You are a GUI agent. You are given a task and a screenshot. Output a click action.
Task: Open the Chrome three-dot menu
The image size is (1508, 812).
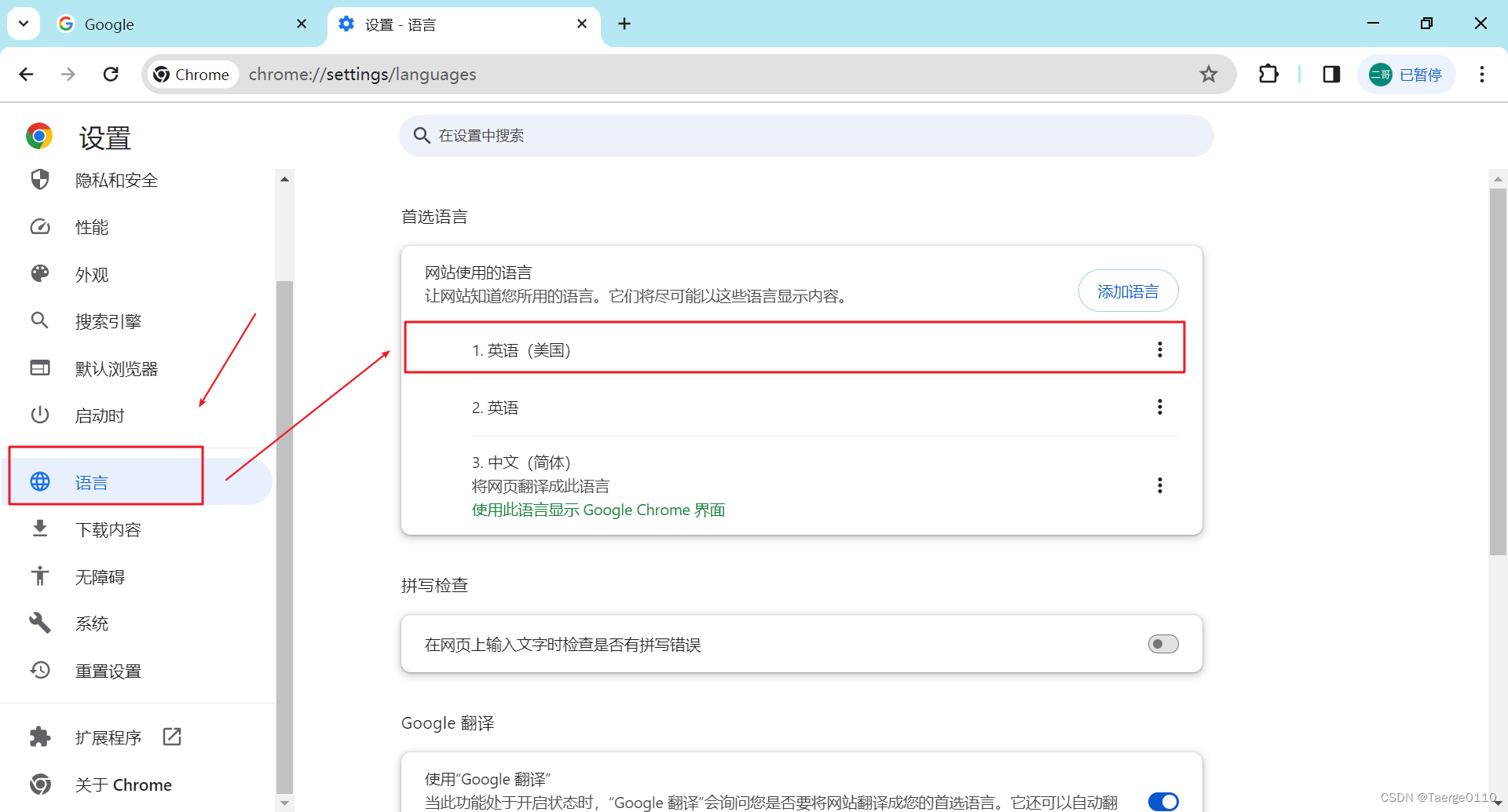(x=1482, y=74)
